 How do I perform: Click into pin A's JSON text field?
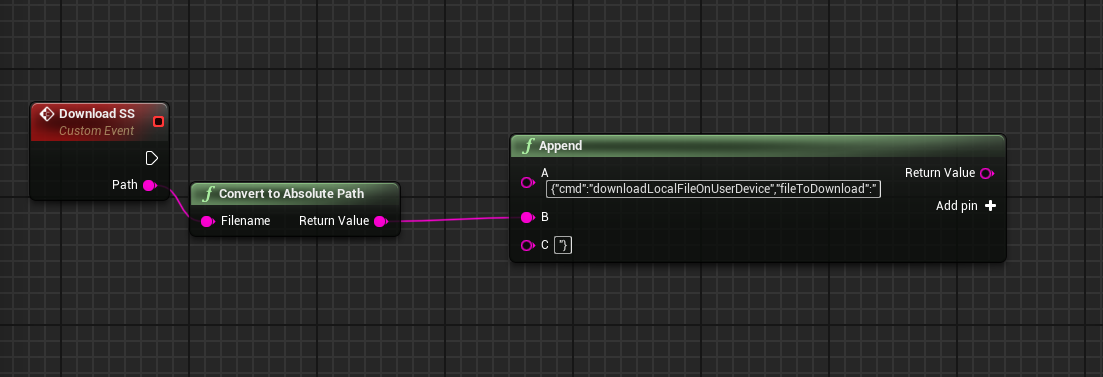tap(713, 188)
